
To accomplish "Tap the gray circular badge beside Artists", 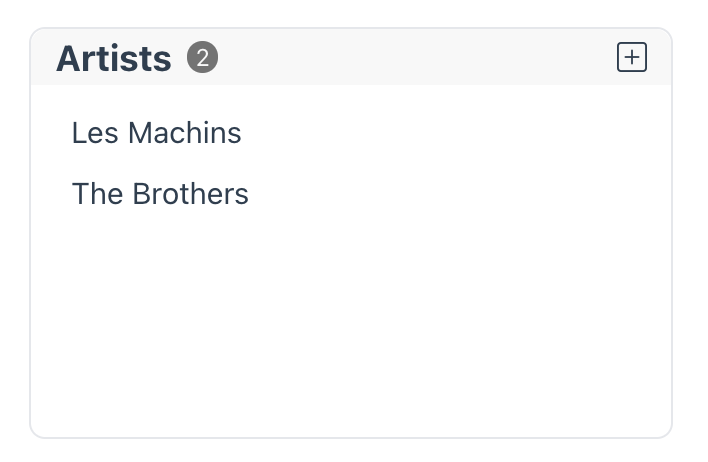I will pyautogui.click(x=202, y=57).
